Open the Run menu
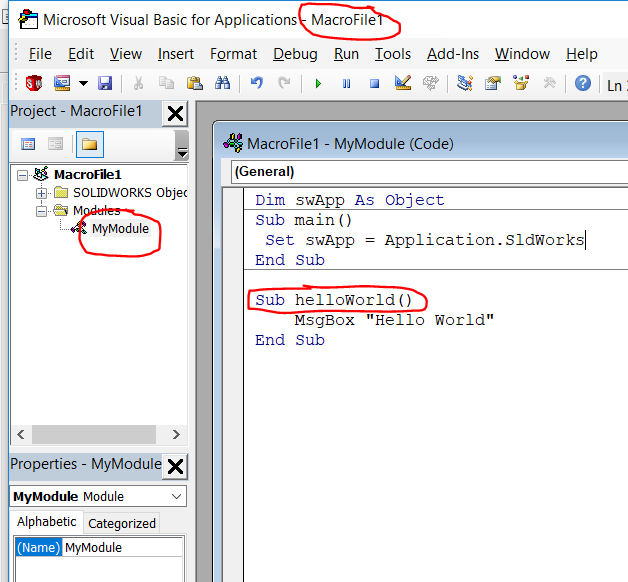This screenshot has width=628, height=582. click(346, 54)
